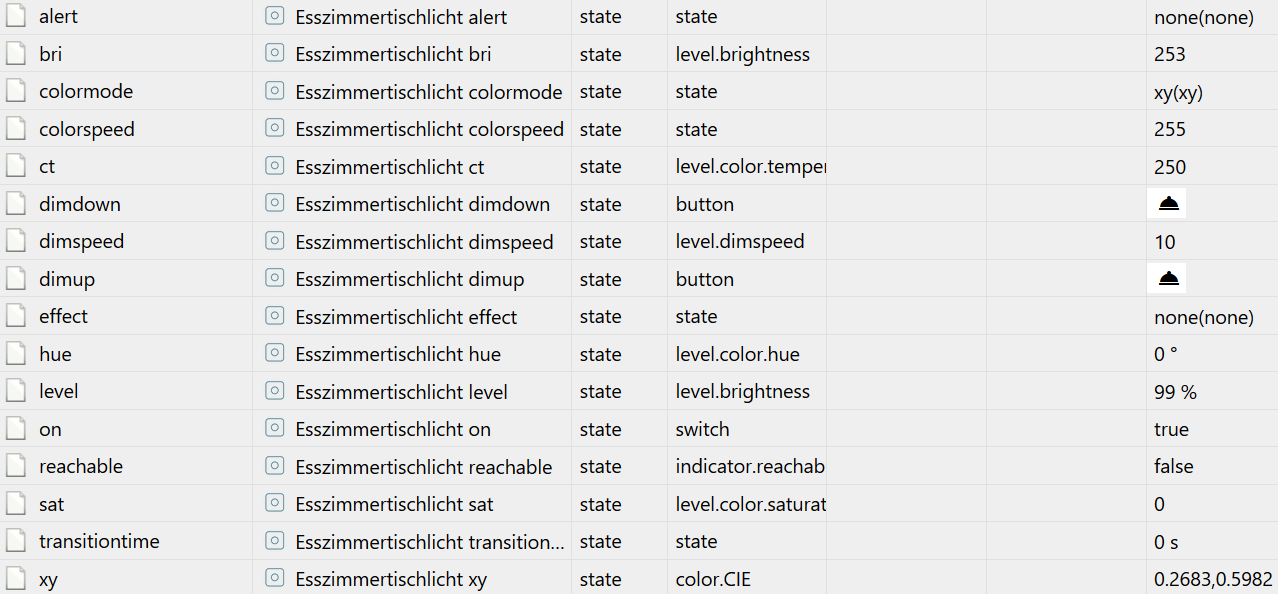Click the file icon next to transitiontime
Image resolution: width=1278 pixels, height=594 pixels.
(x=16, y=542)
